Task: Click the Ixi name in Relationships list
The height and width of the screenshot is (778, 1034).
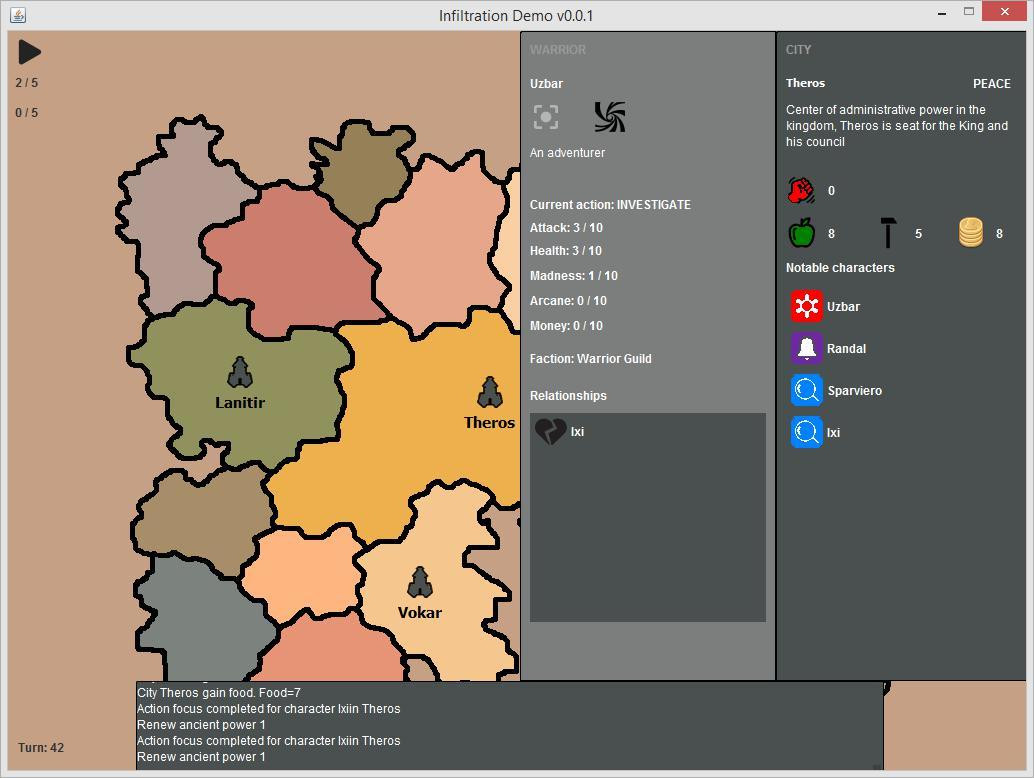Action: [578, 432]
